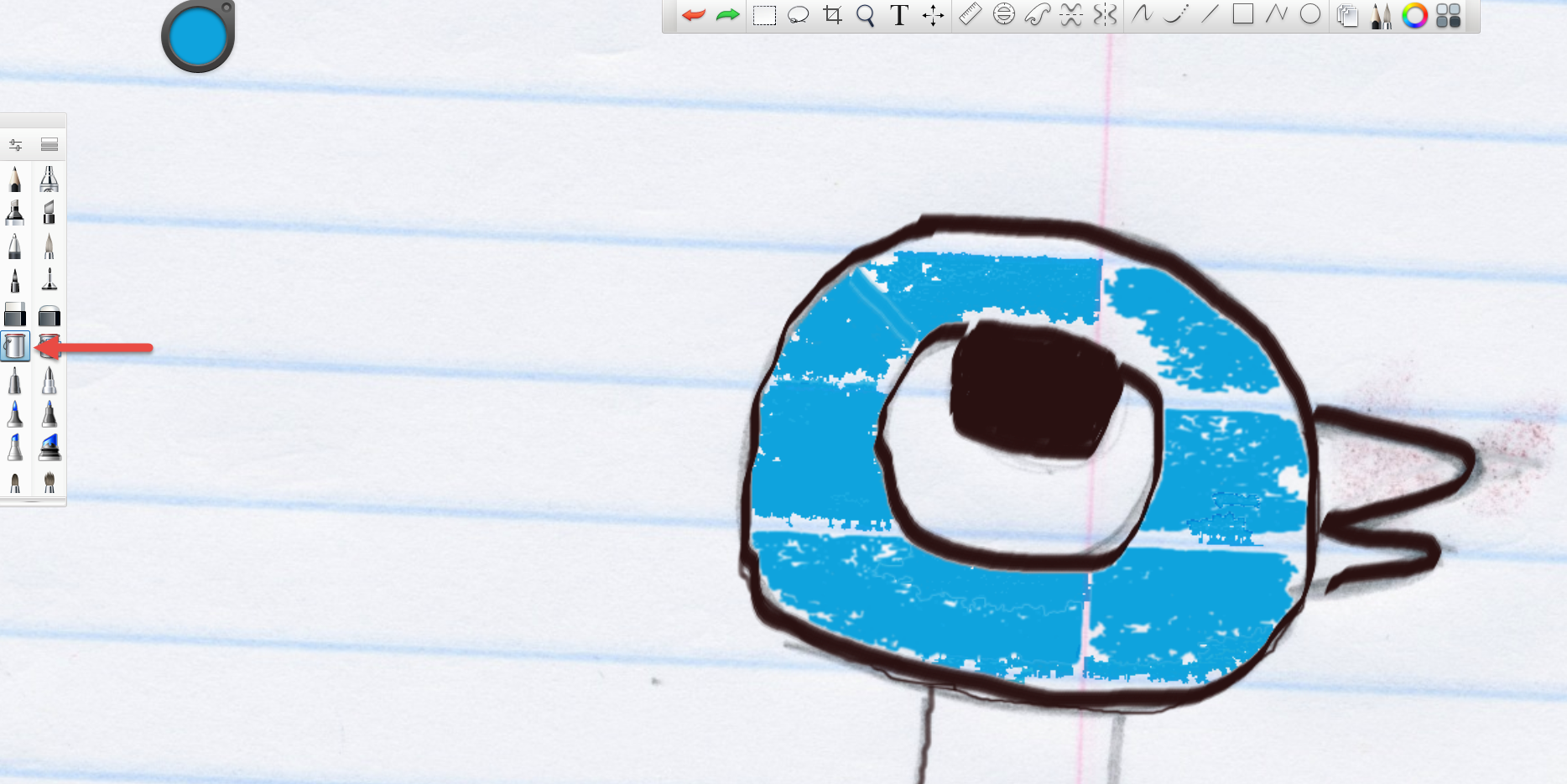The height and width of the screenshot is (784, 1567).
Task: Enable the predictive stroke tool
Action: pos(1175,15)
